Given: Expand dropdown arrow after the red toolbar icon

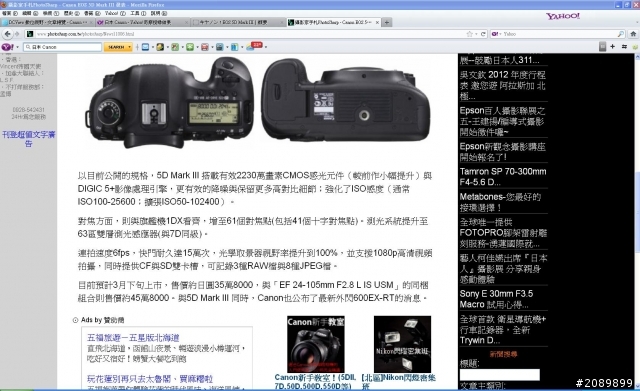Looking at the screenshot, I should tap(212, 47).
